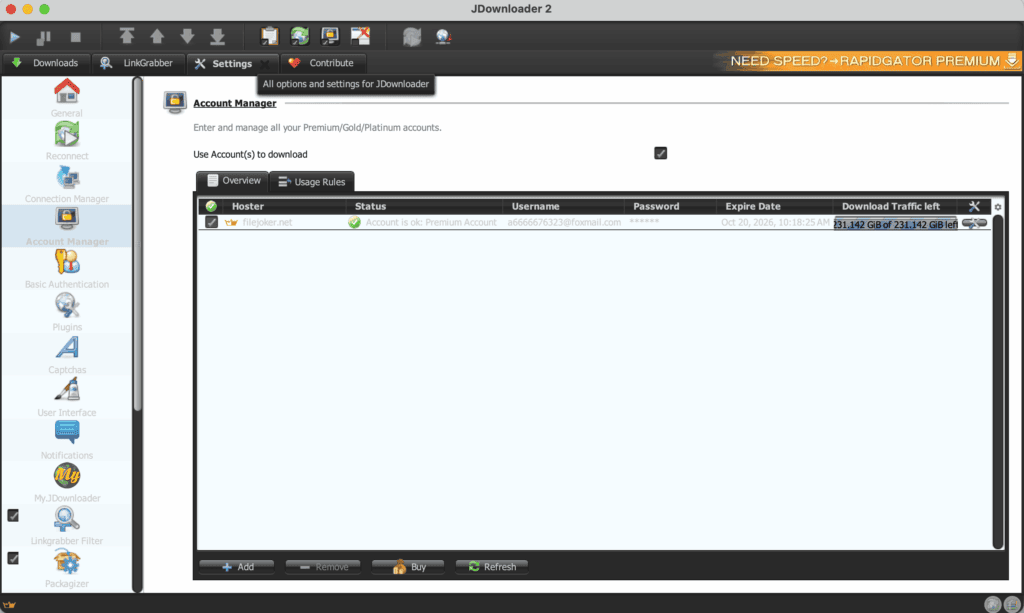Open Linkgrabber Filter settings
This screenshot has width=1024, height=613.
pyautogui.click(x=67, y=526)
